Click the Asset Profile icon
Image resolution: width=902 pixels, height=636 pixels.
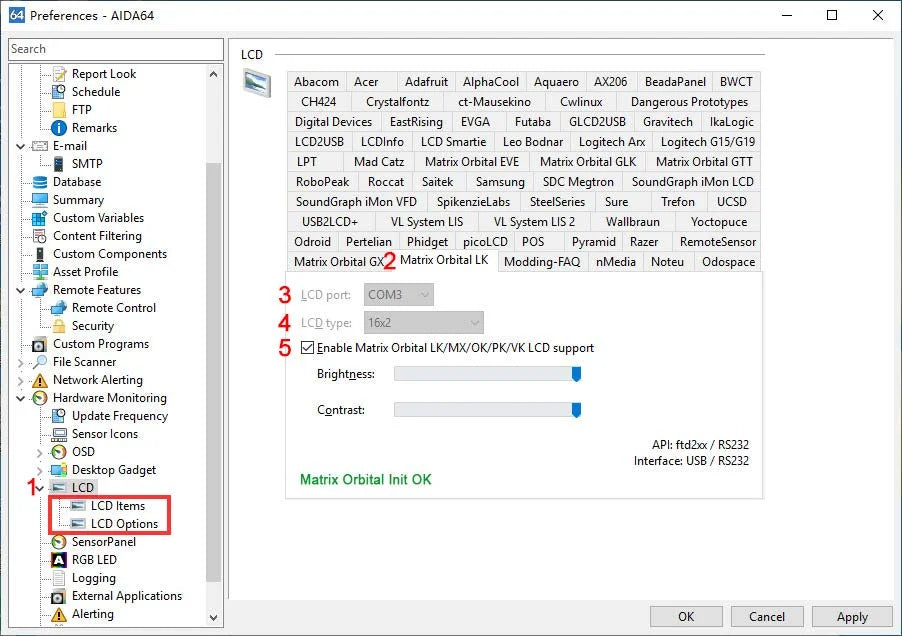tap(40, 271)
